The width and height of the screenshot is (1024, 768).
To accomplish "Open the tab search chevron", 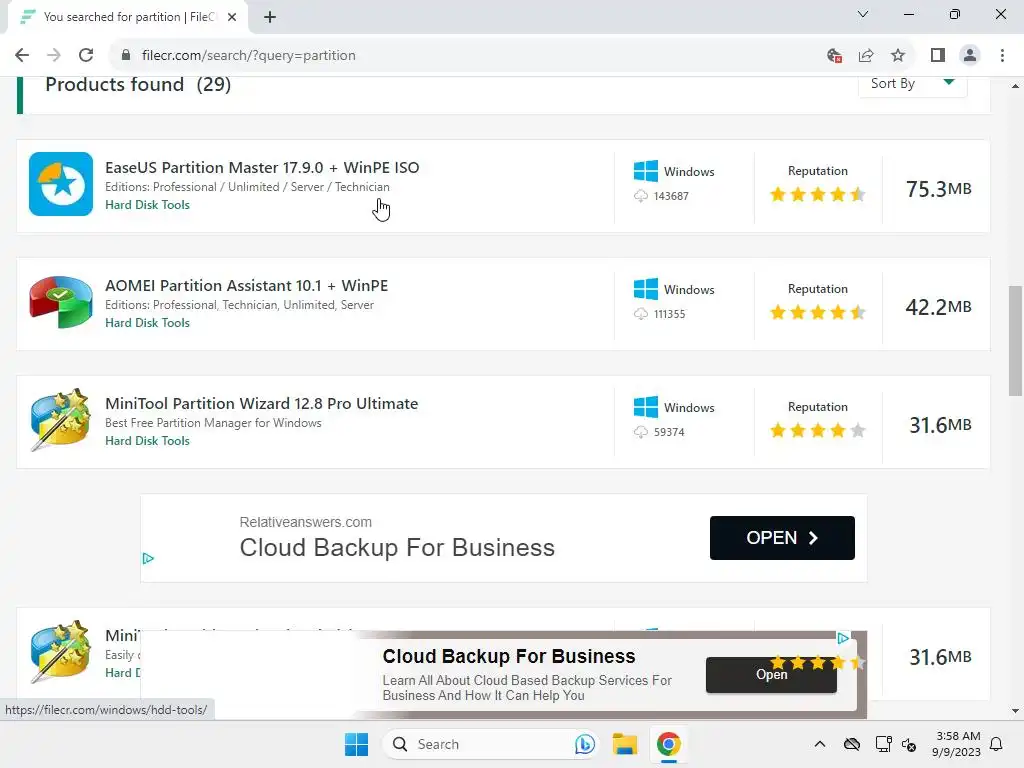I will point(863,14).
